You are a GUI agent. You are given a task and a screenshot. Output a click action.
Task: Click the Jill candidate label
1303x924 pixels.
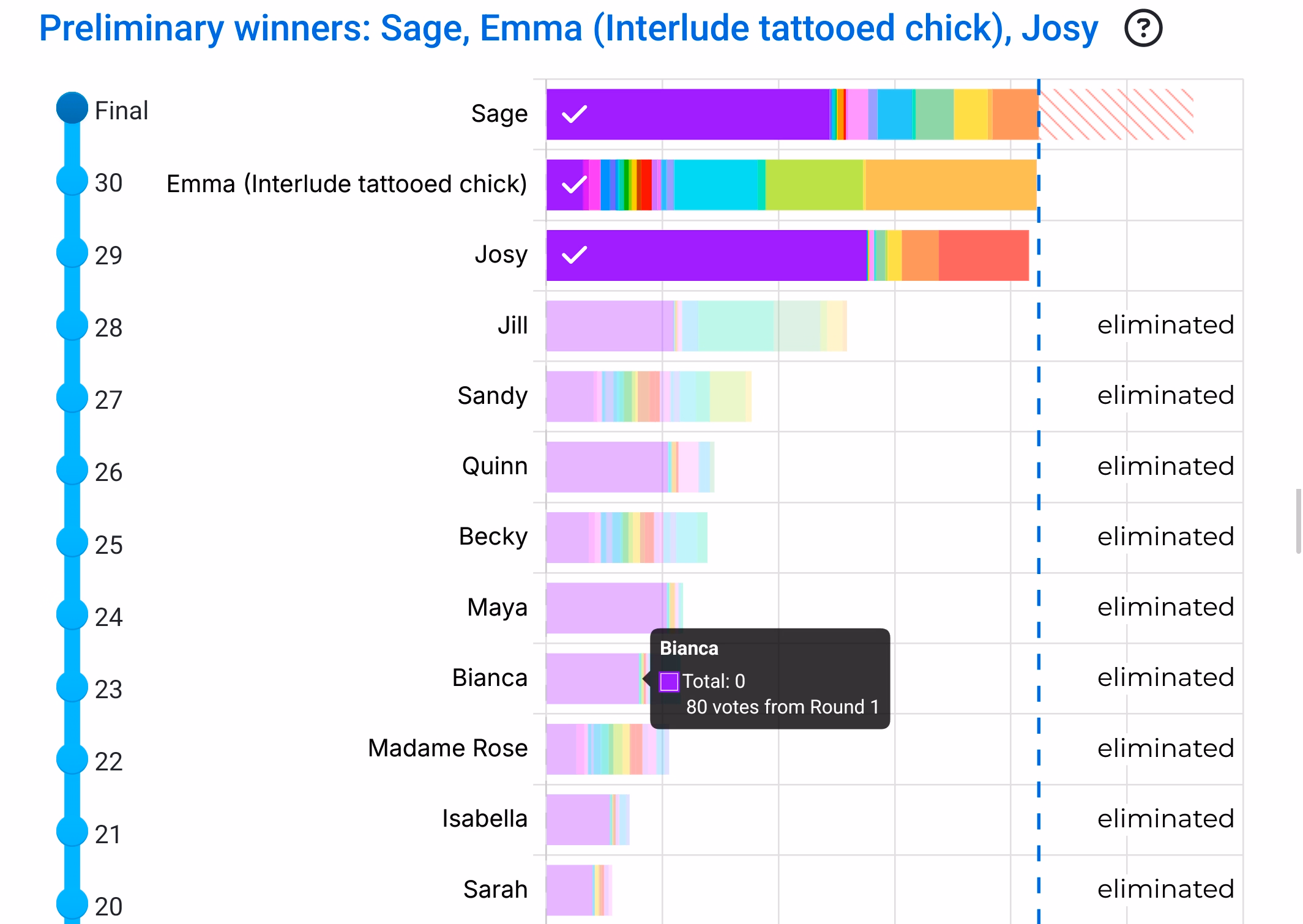coord(512,326)
